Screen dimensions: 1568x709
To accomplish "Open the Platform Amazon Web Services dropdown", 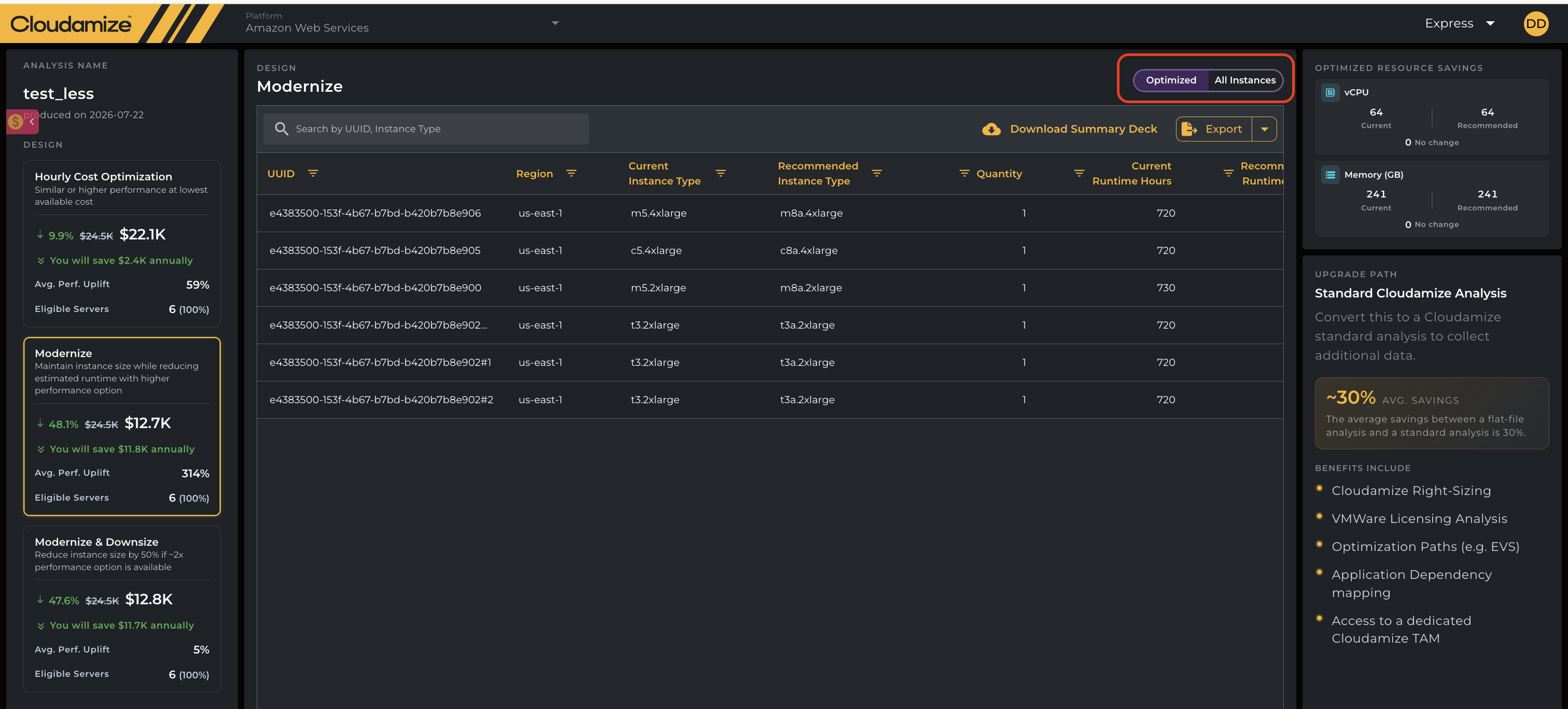I will 402,23.
